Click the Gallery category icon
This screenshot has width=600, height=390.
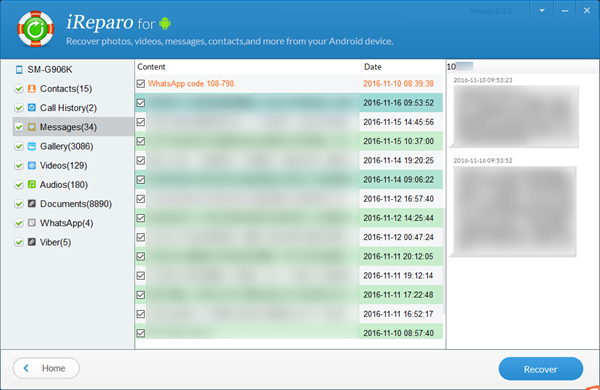tap(32, 146)
